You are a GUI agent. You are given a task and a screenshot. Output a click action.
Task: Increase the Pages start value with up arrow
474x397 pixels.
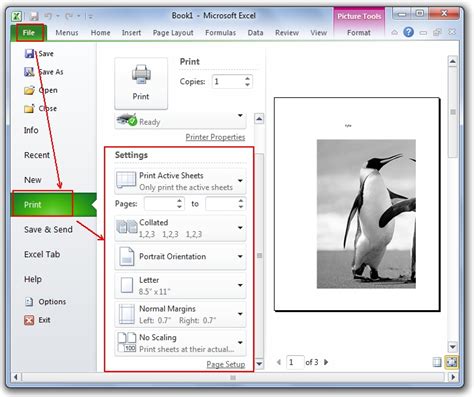179,201
